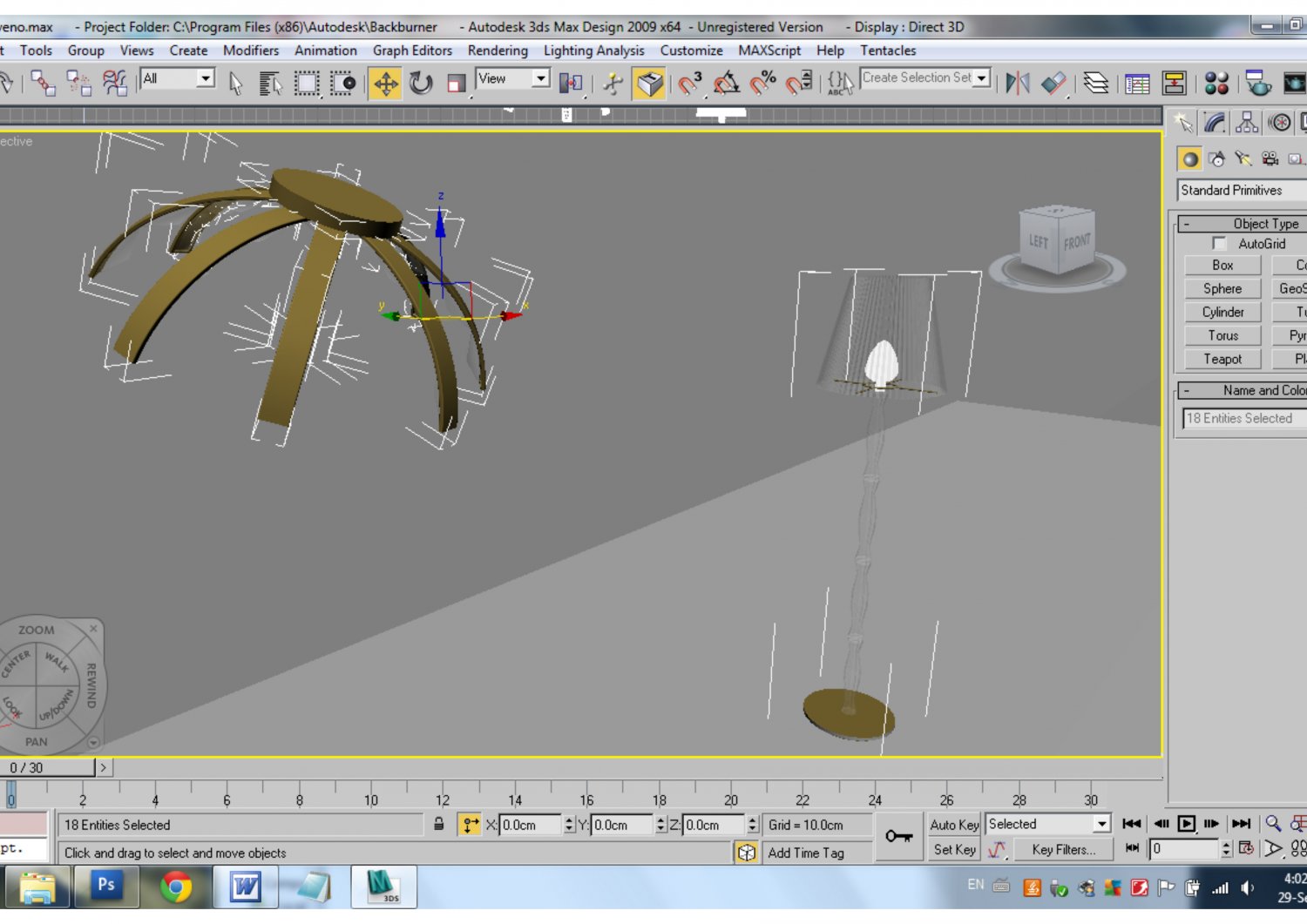Image resolution: width=1307 pixels, height=924 pixels.
Task: Enable the AutoGrid checkbox
Action: pos(1218,244)
